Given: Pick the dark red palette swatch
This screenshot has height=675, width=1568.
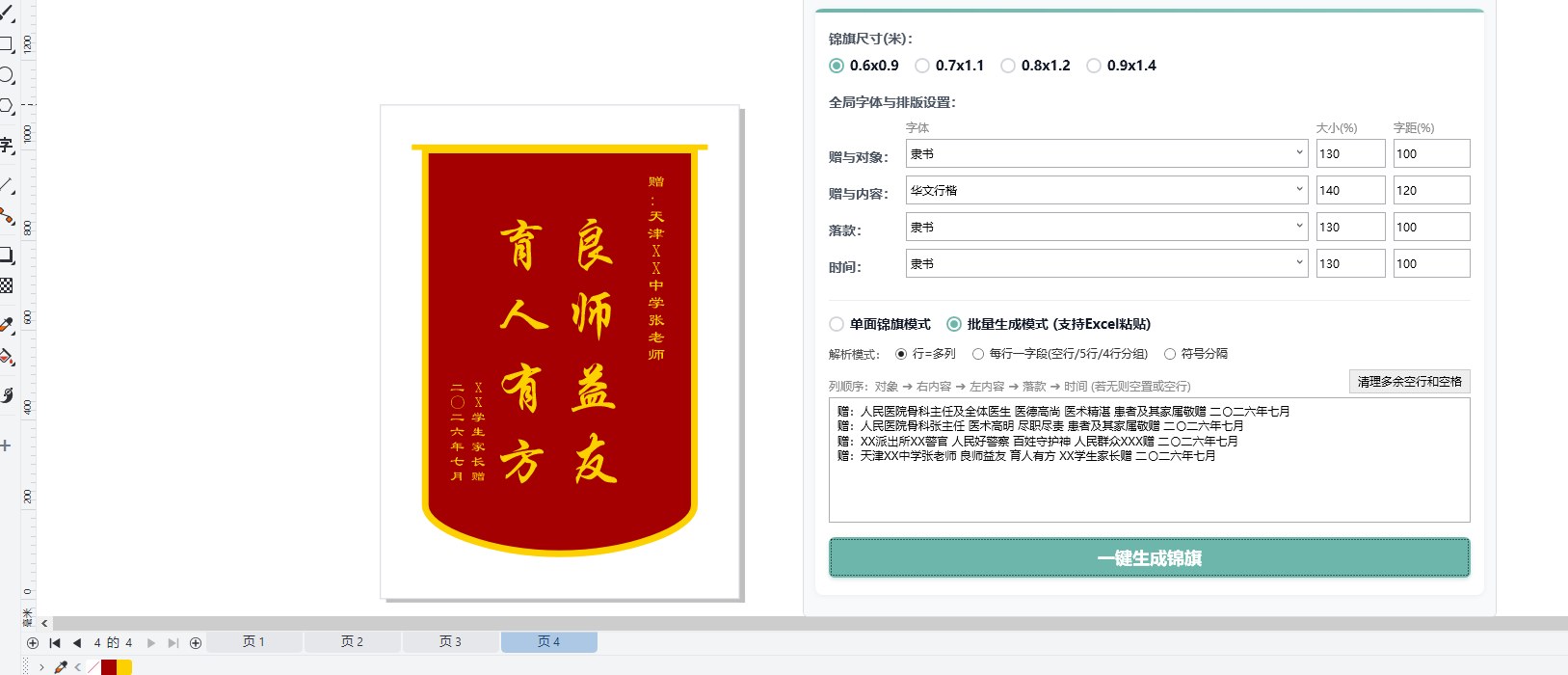Looking at the screenshot, I should 109,667.
